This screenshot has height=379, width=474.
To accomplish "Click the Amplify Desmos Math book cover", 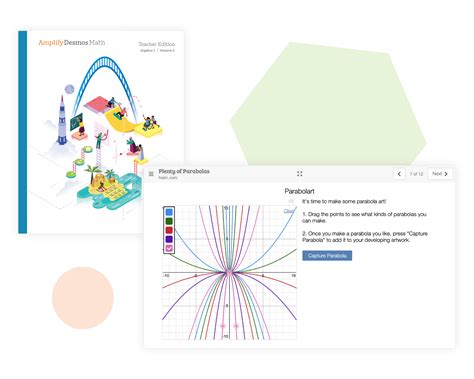I will click(101, 132).
